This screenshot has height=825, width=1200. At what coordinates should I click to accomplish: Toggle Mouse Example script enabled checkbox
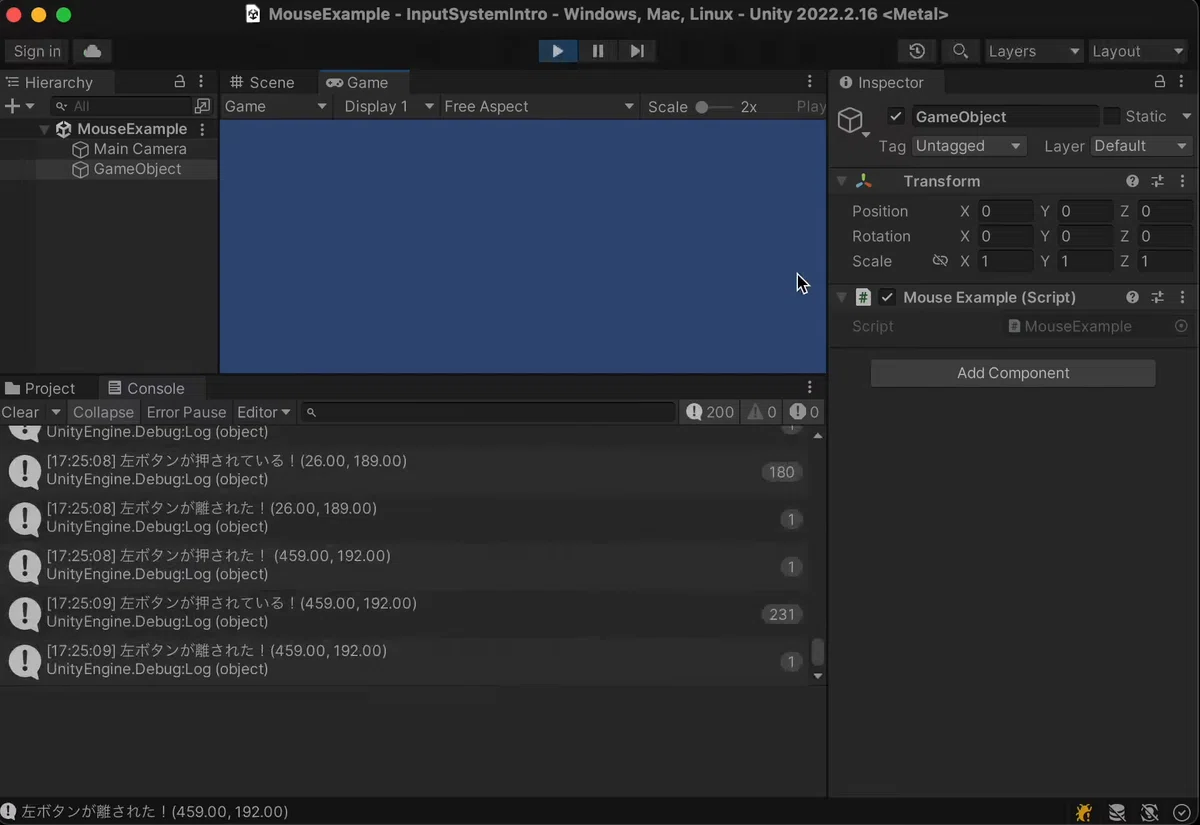click(x=887, y=297)
